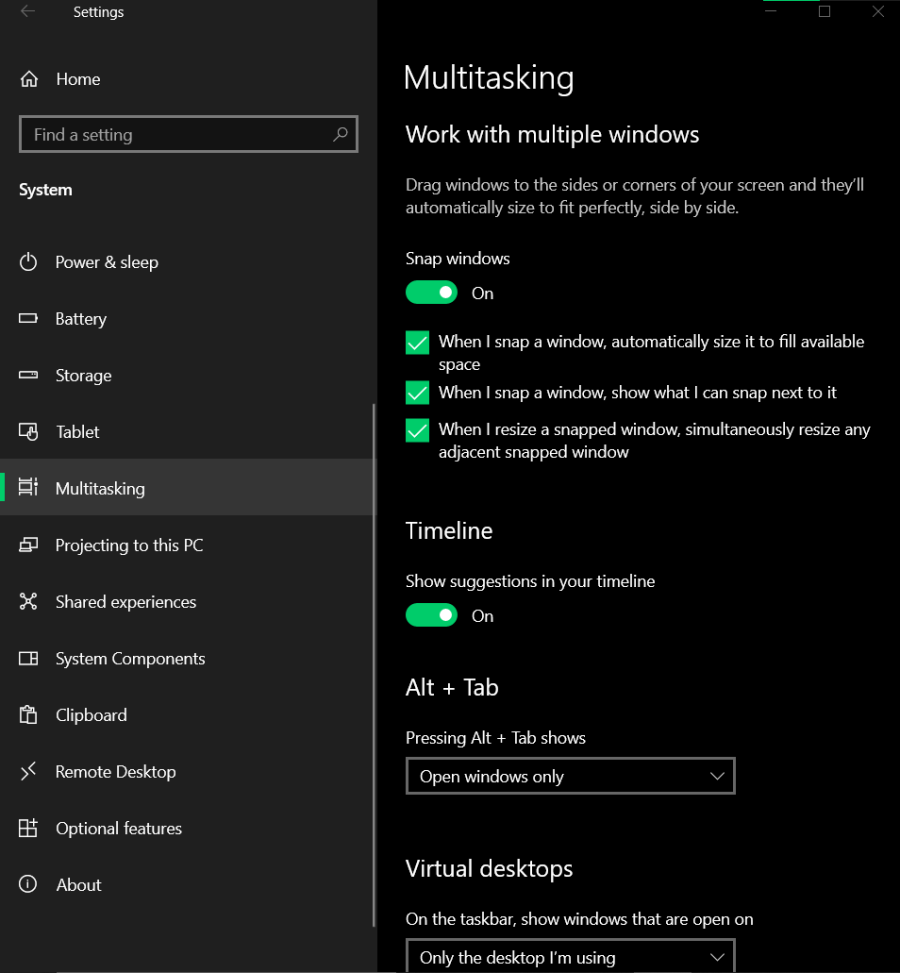
Task: Click the Find a setting search box
Action: [175, 135]
